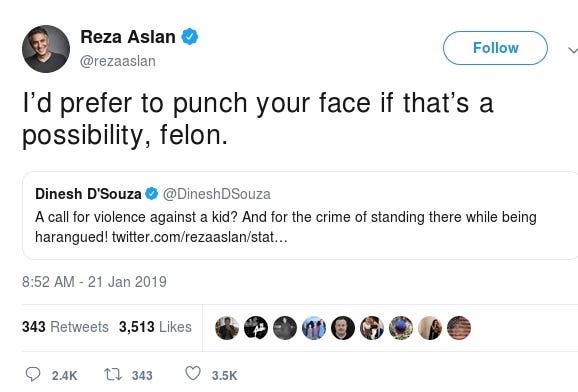Open Reza Aslan's profile picture

[x=46, y=49]
